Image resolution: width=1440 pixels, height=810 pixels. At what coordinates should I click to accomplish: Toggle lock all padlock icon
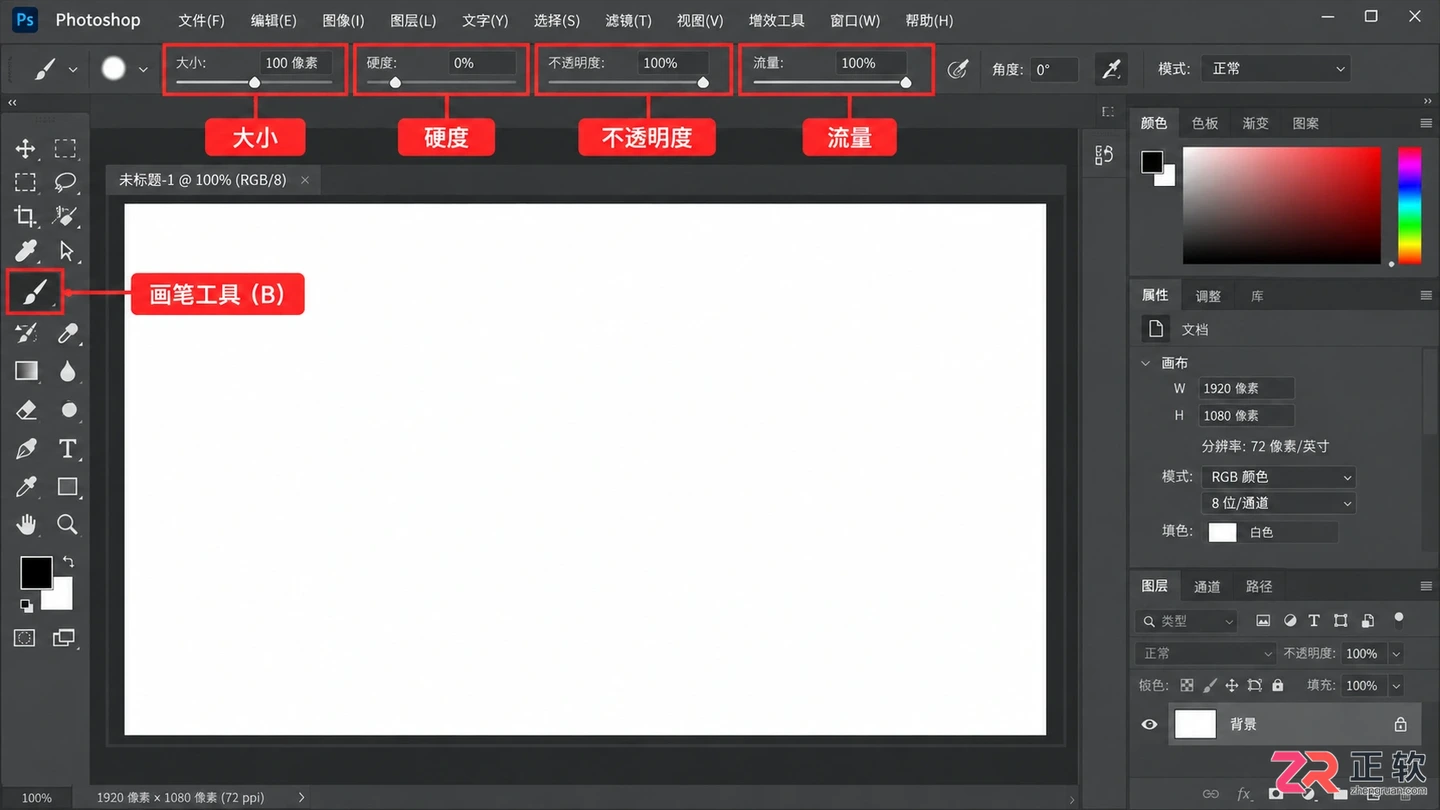1277,685
